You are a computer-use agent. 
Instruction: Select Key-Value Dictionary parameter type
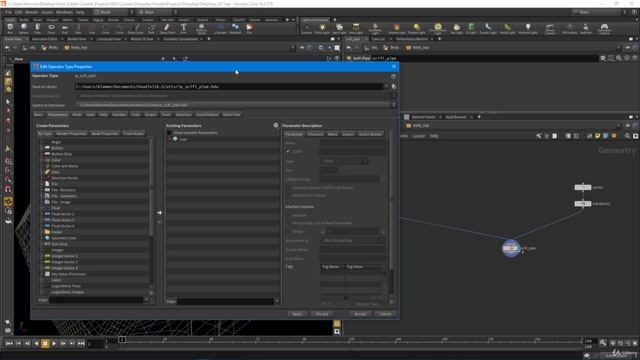click(x=68, y=274)
